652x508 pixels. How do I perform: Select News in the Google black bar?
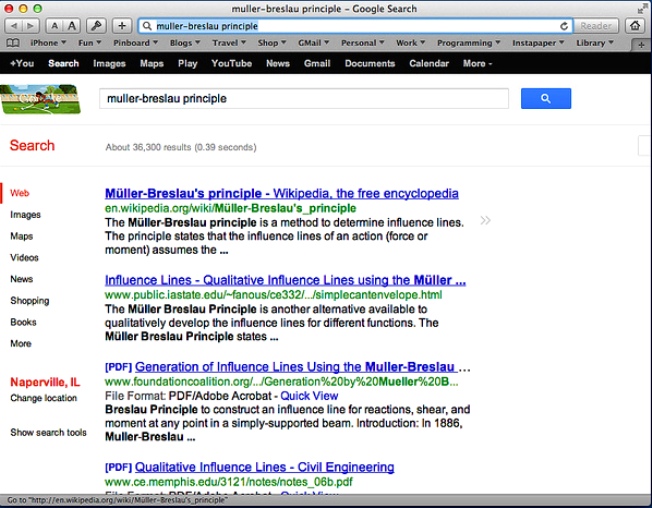point(278,63)
